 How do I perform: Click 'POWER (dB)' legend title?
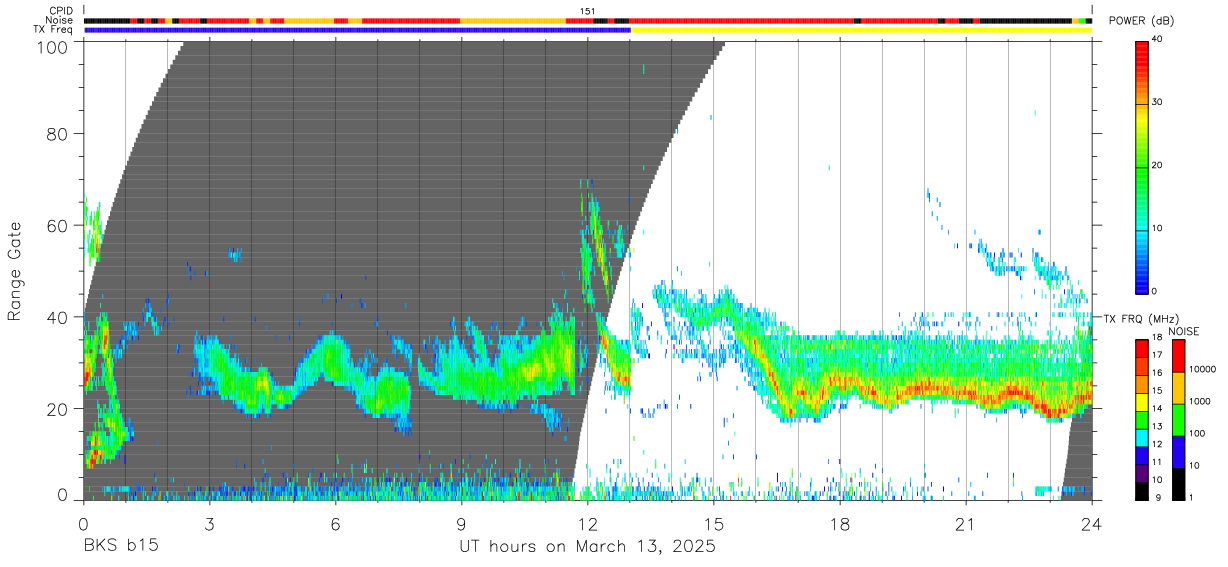(x=1143, y=21)
